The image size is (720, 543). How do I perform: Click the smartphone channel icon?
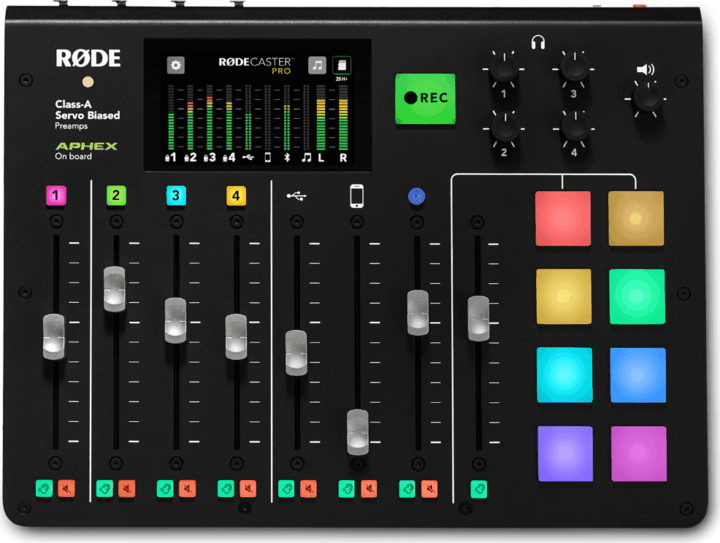[357, 196]
